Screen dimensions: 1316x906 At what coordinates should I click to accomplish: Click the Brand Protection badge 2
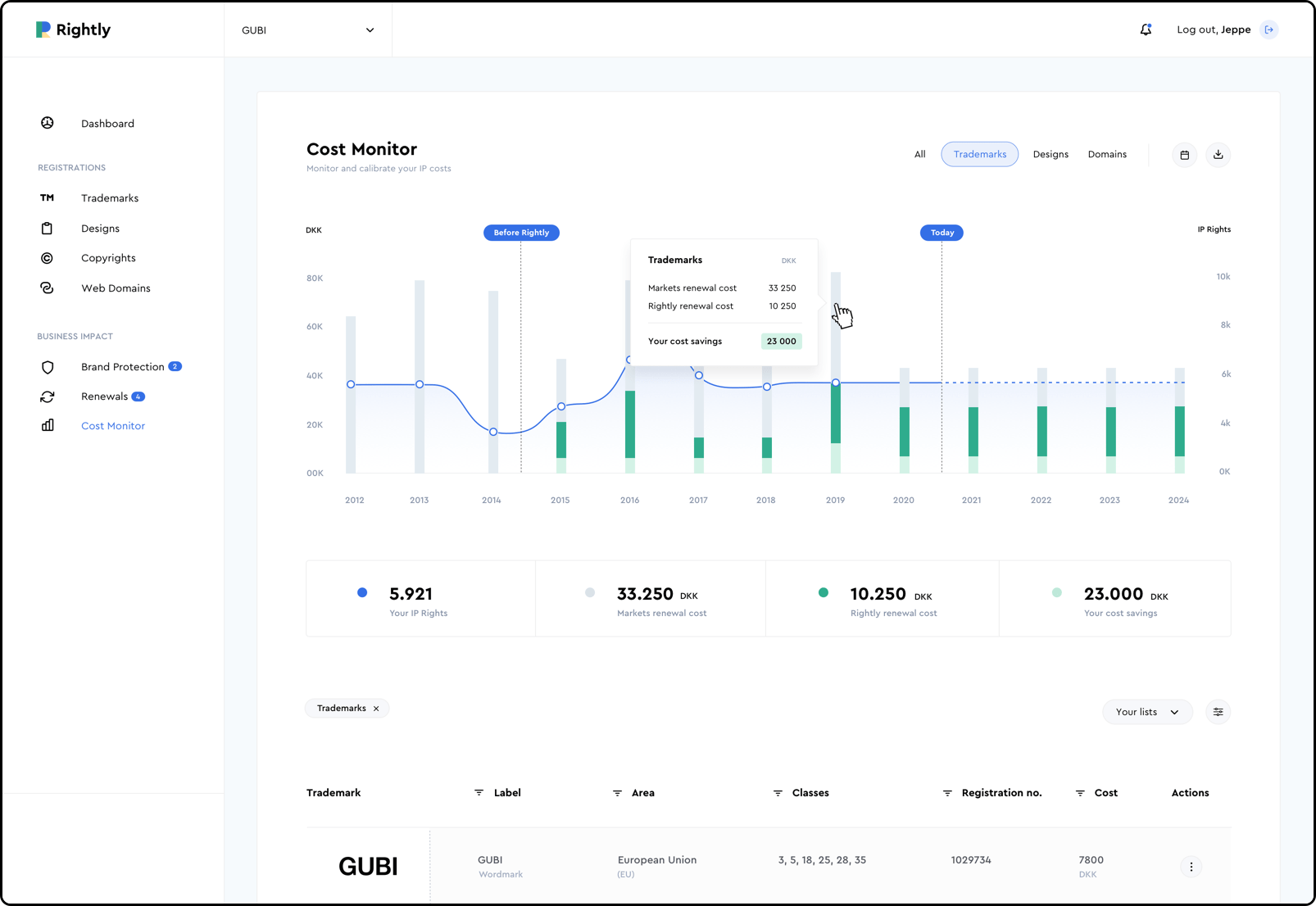(175, 366)
